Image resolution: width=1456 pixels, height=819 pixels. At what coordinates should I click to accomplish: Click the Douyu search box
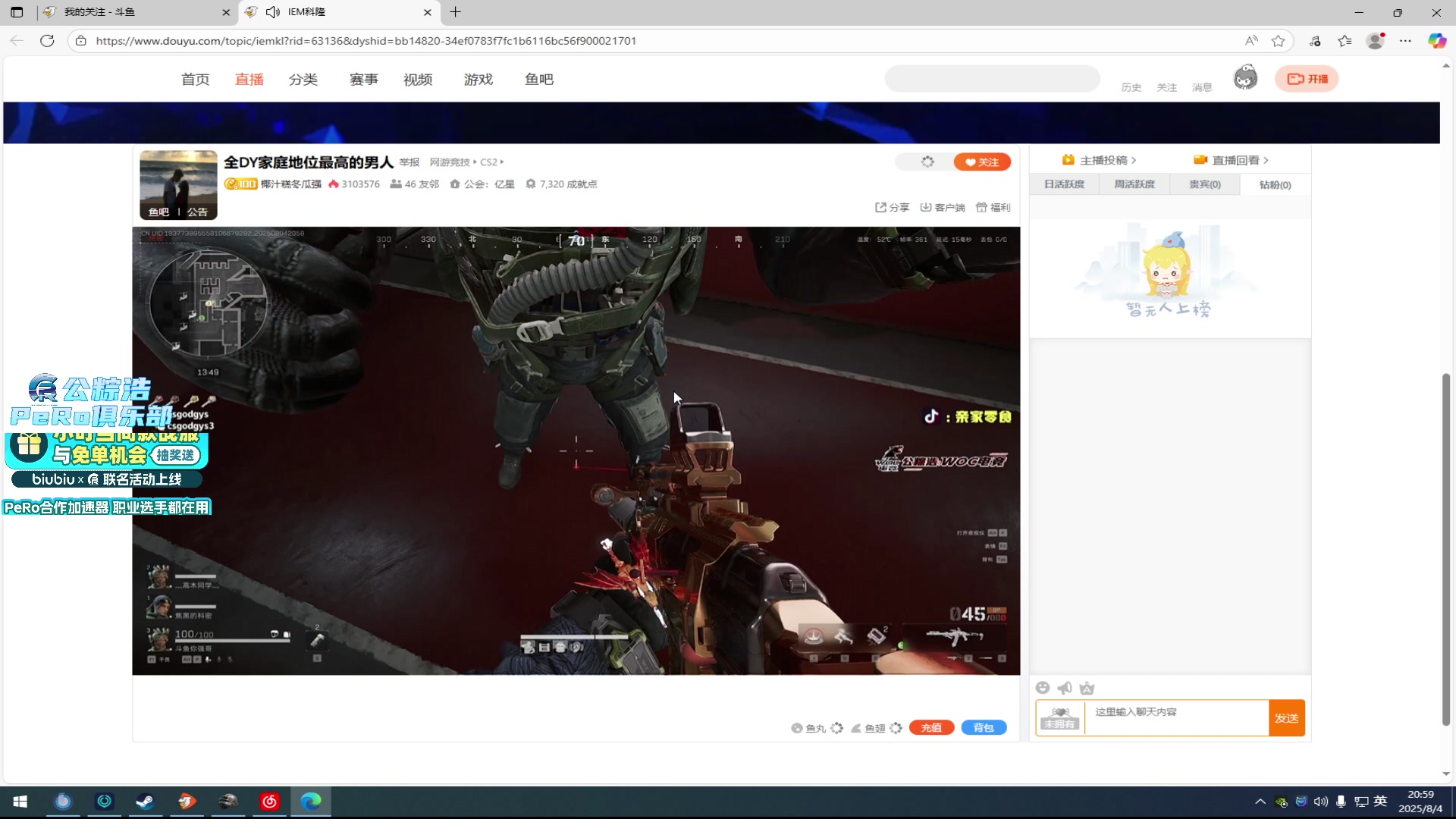pos(992,78)
